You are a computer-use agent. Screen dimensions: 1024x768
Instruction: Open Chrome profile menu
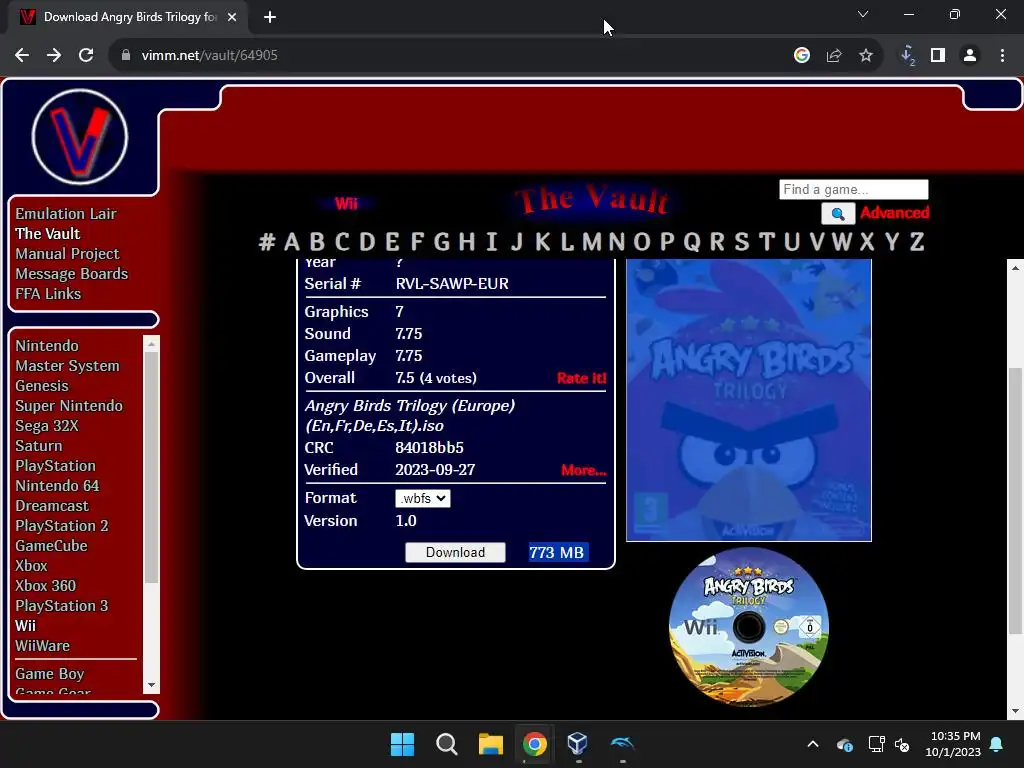coord(970,56)
